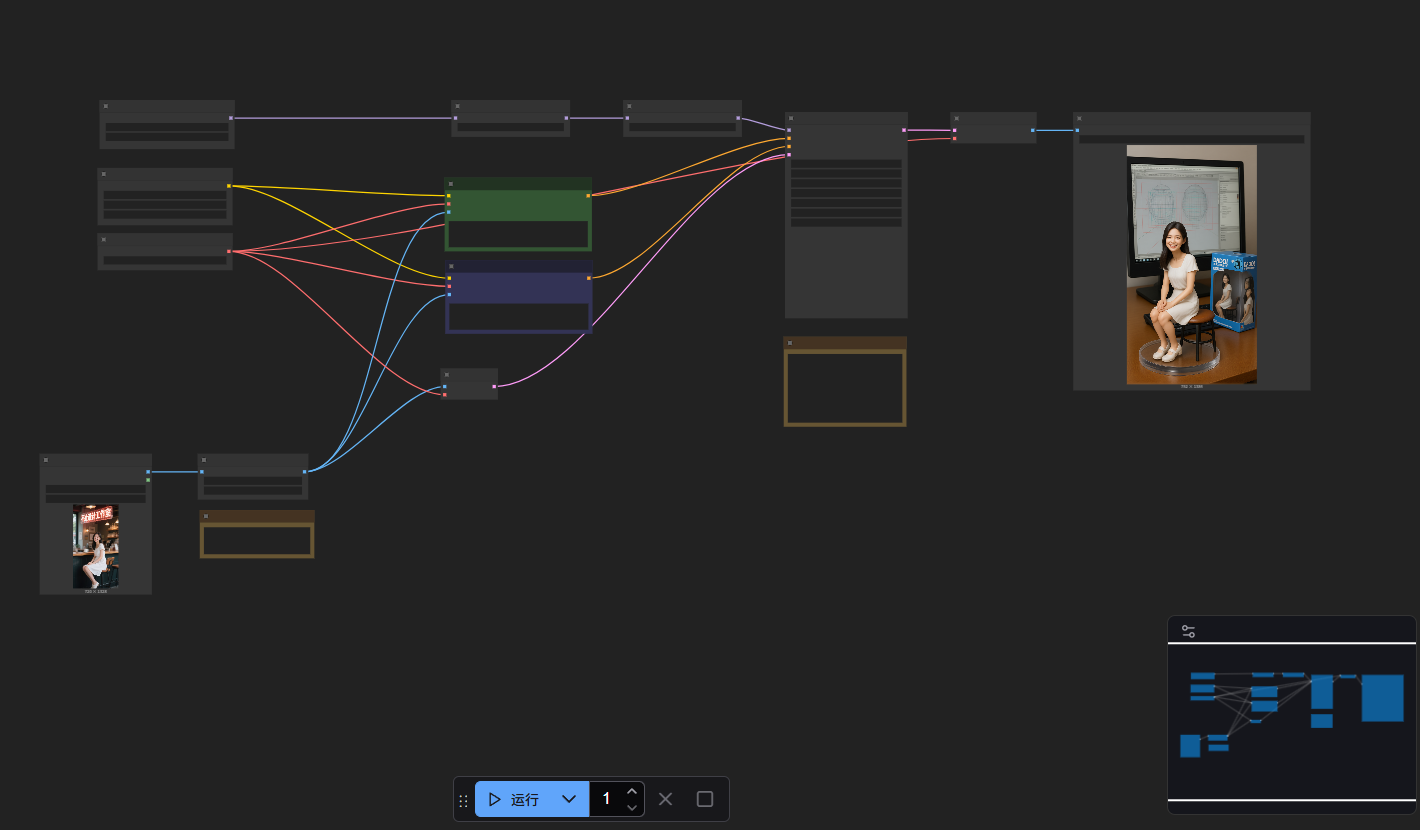Click the input photo thumbnail of woman

click(95, 546)
